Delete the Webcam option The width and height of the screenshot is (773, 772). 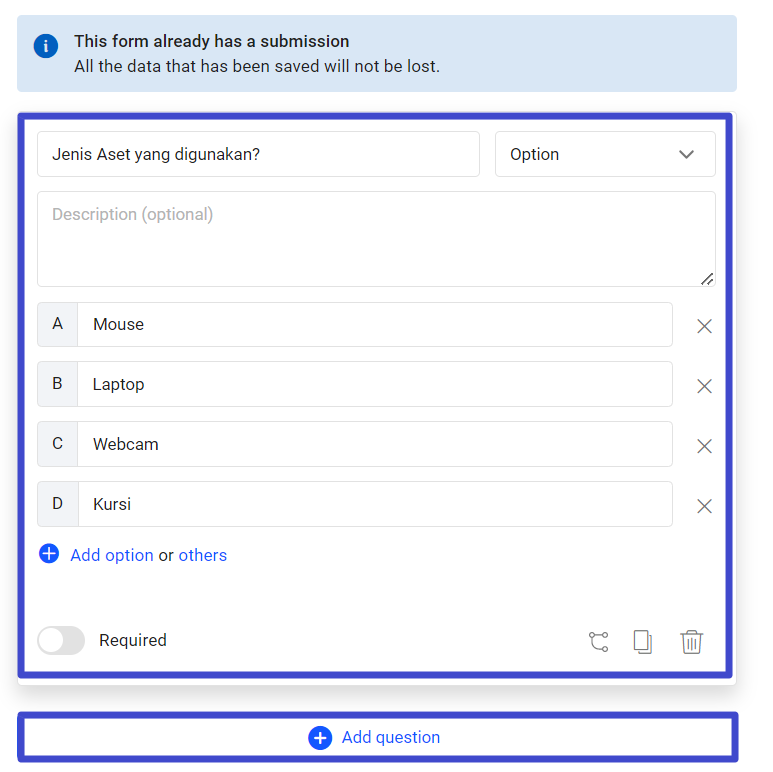click(704, 446)
